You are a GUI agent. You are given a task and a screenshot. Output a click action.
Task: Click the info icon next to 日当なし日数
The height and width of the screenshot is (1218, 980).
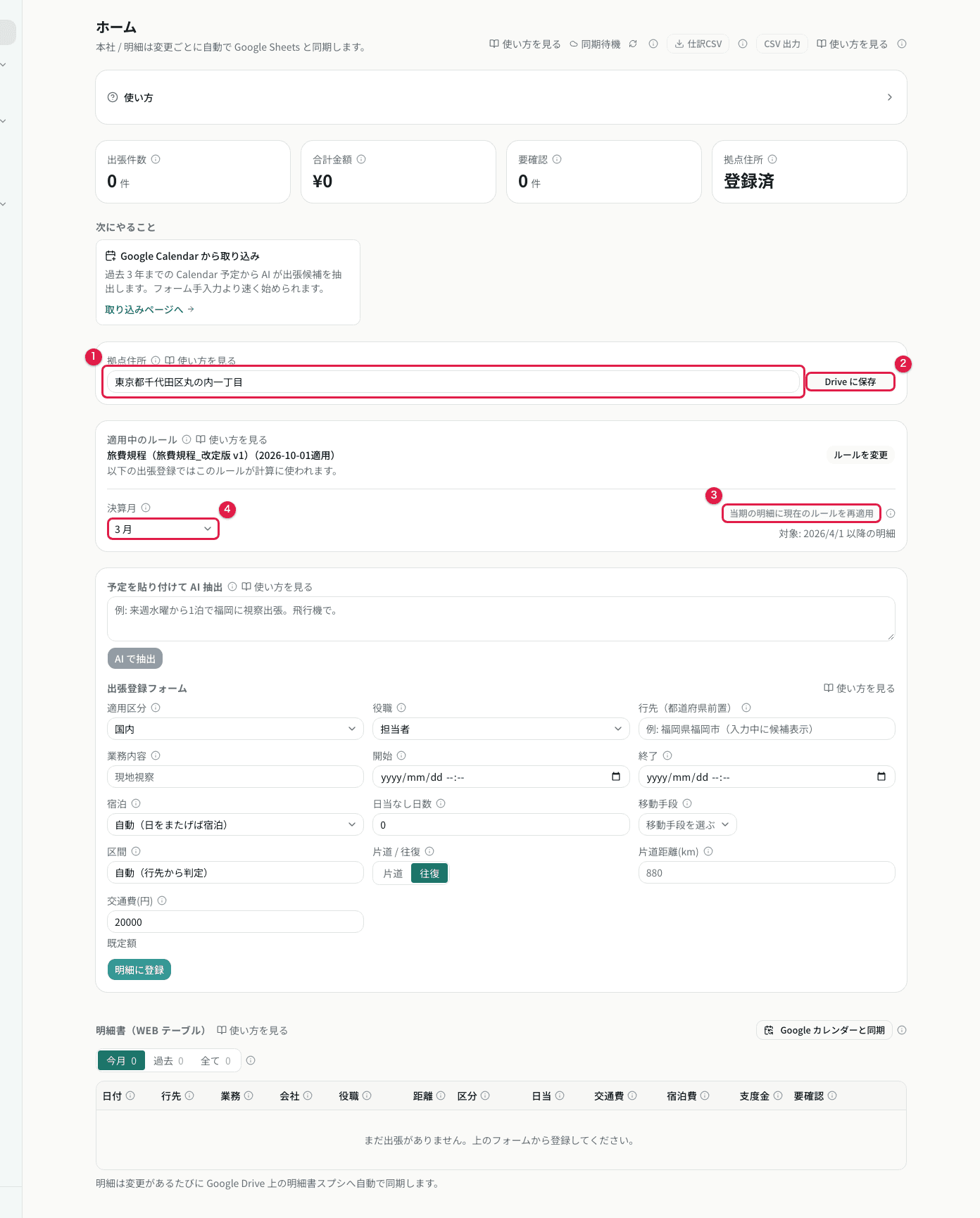click(441, 803)
